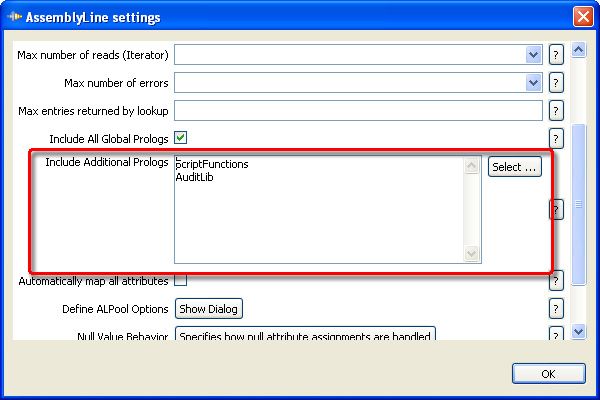Expand Max number of errors dropdown
The image size is (600, 400).
[x=533, y=83]
